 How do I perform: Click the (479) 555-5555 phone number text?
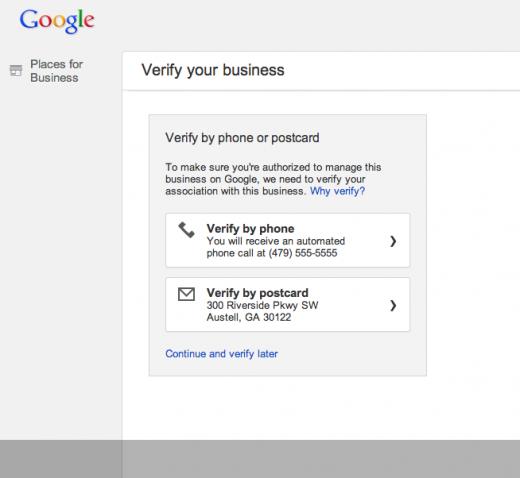point(303,253)
